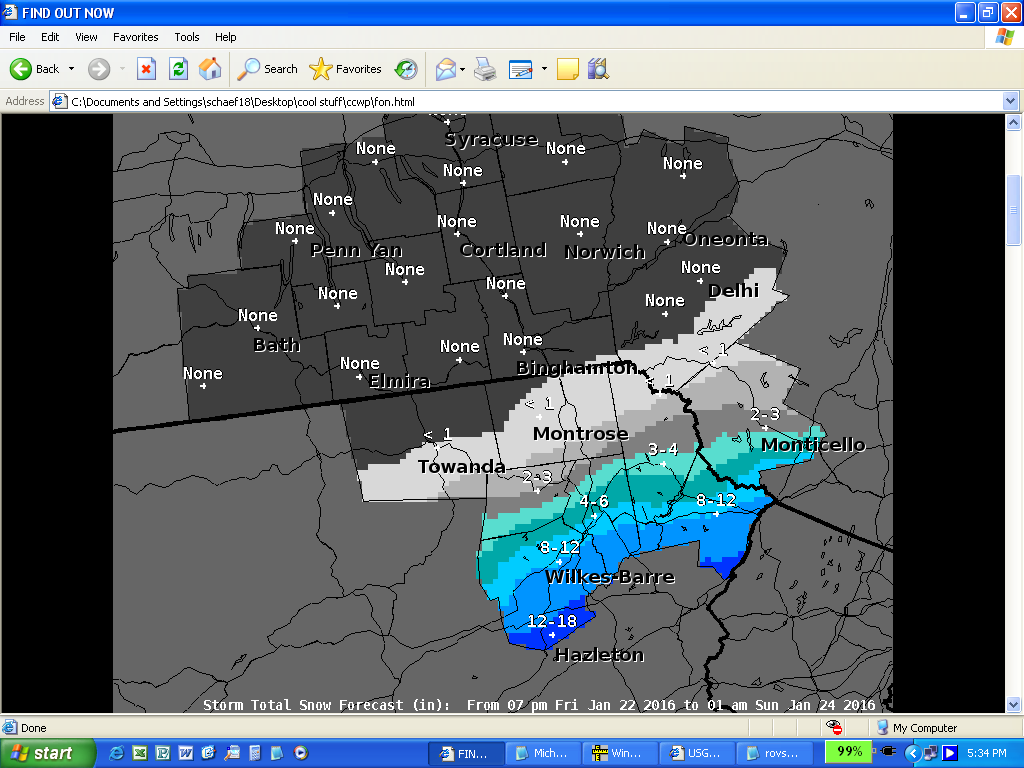Open the View menu
Viewport: 1024px width, 768px height.
(86, 37)
